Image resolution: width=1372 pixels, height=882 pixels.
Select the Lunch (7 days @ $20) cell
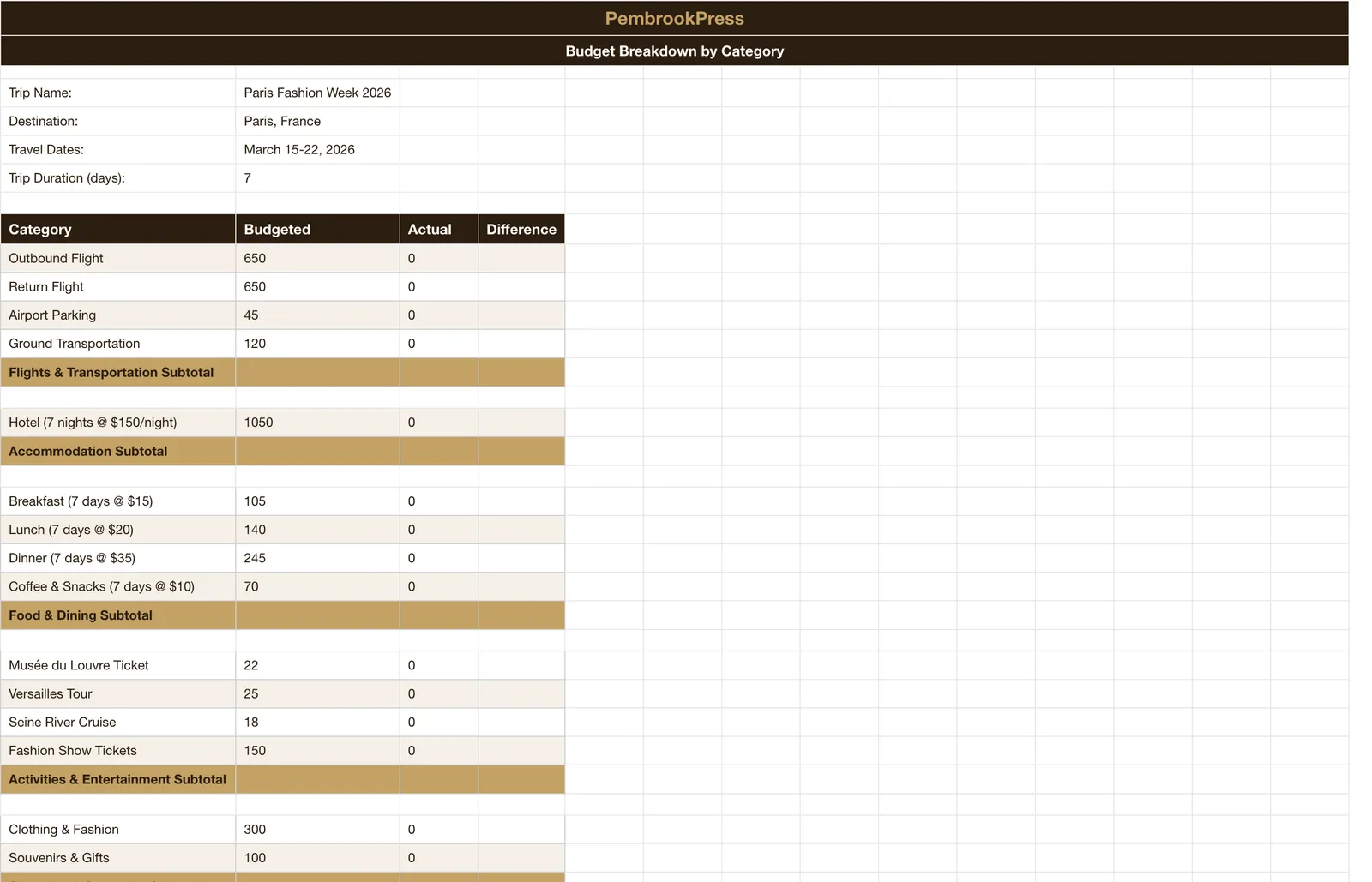click(x=118, y=529)
